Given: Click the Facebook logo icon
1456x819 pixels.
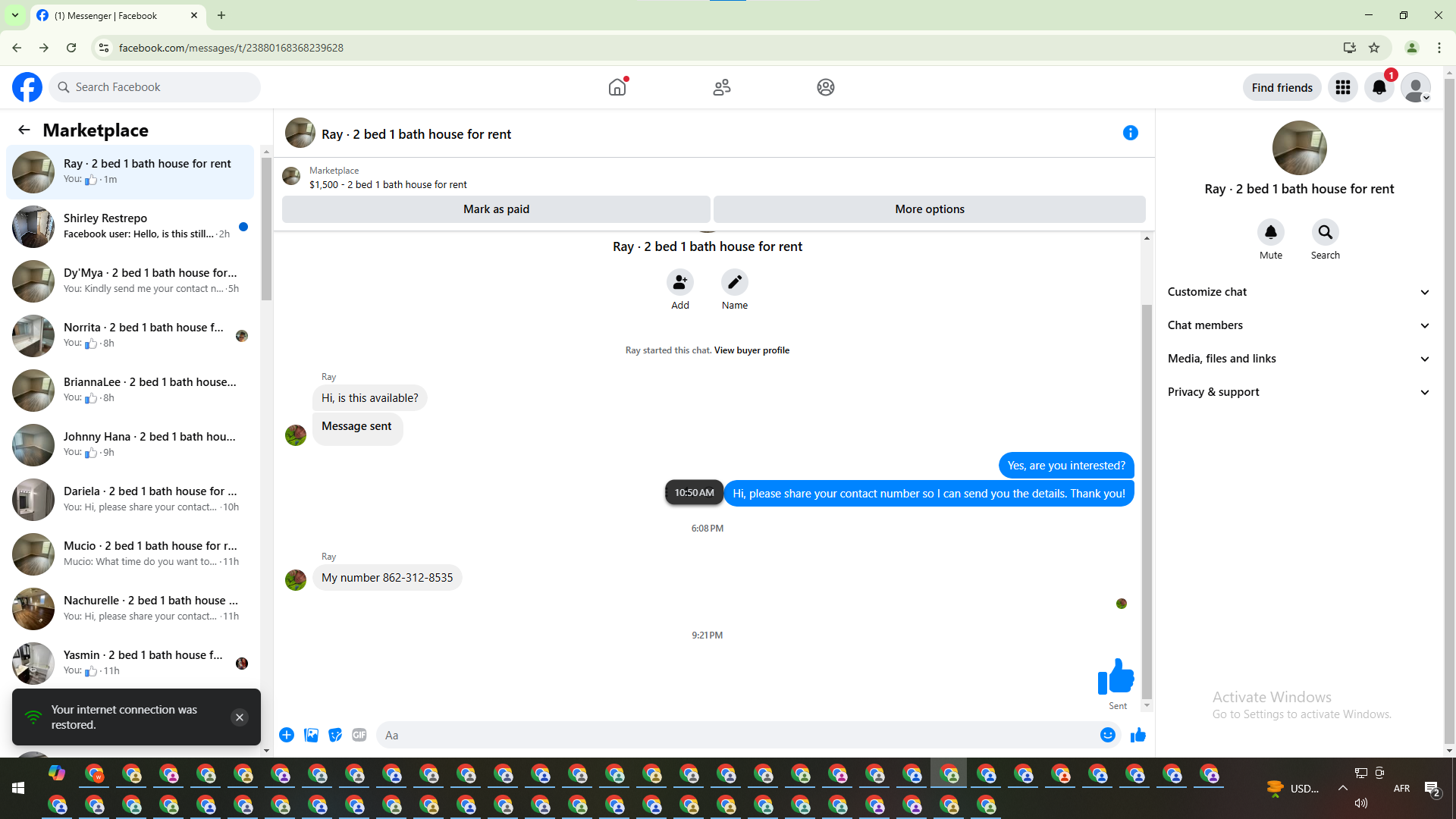Looking at the screenshot, I should [27, 87].
